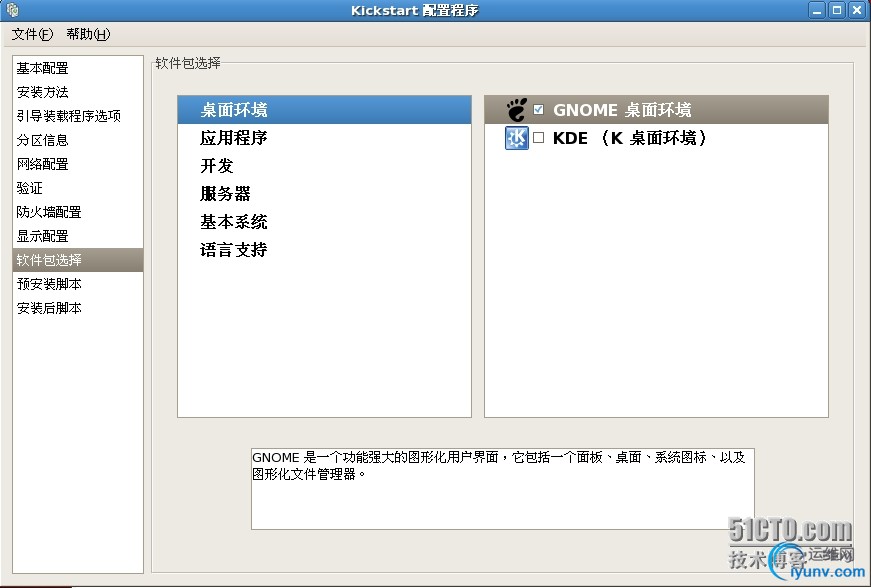Open 防火墙配置 section
Image resolution: width=871 pixels, height=588 pixels.
pyautogui.click(x=78, y=212)
